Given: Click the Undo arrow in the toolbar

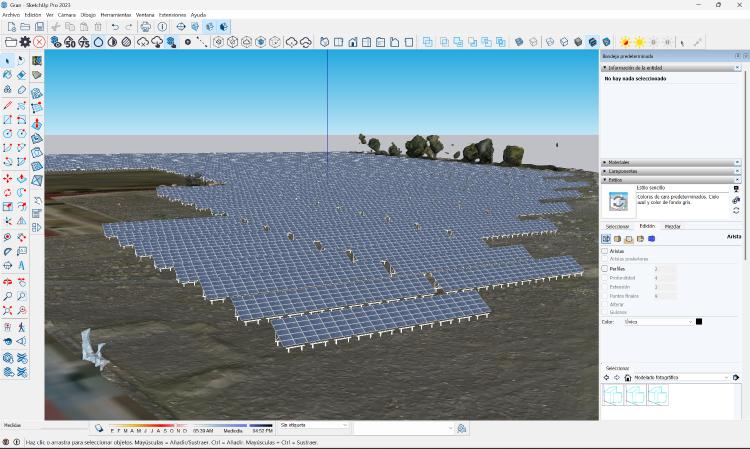Looking at the screenshot, I should click(x=115, y=27).
